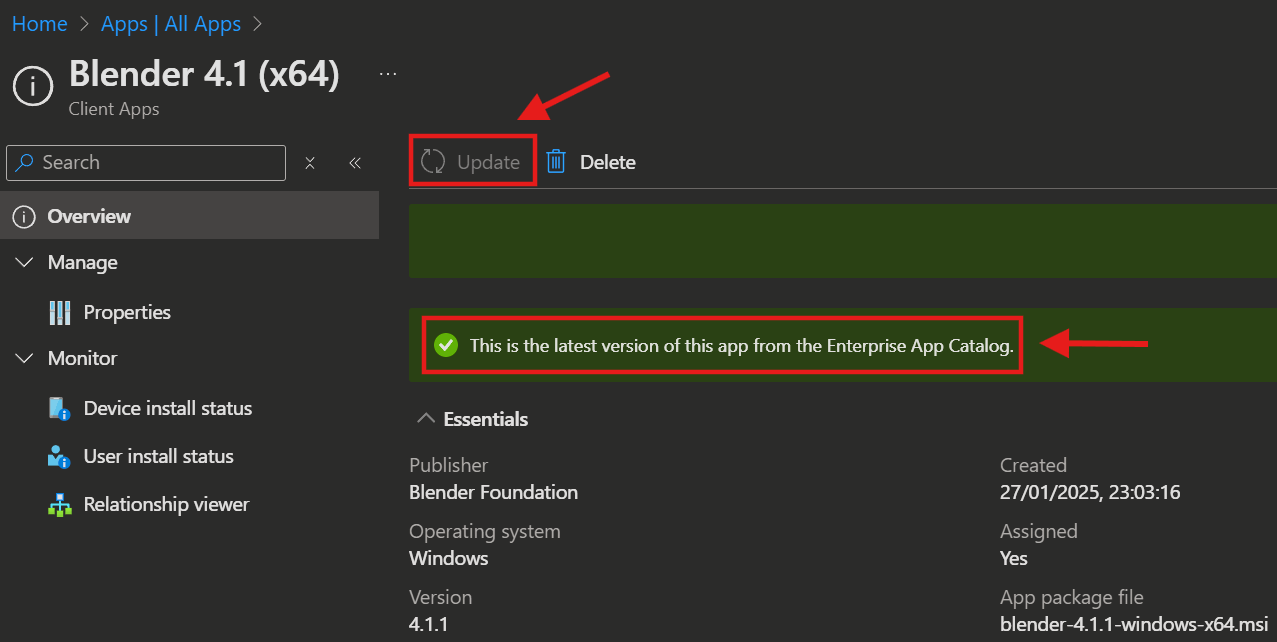Viewport: 1277px width, 642px height.
Task: Click the magnifier icon in Search box
Action: click(x=26, y=162)
